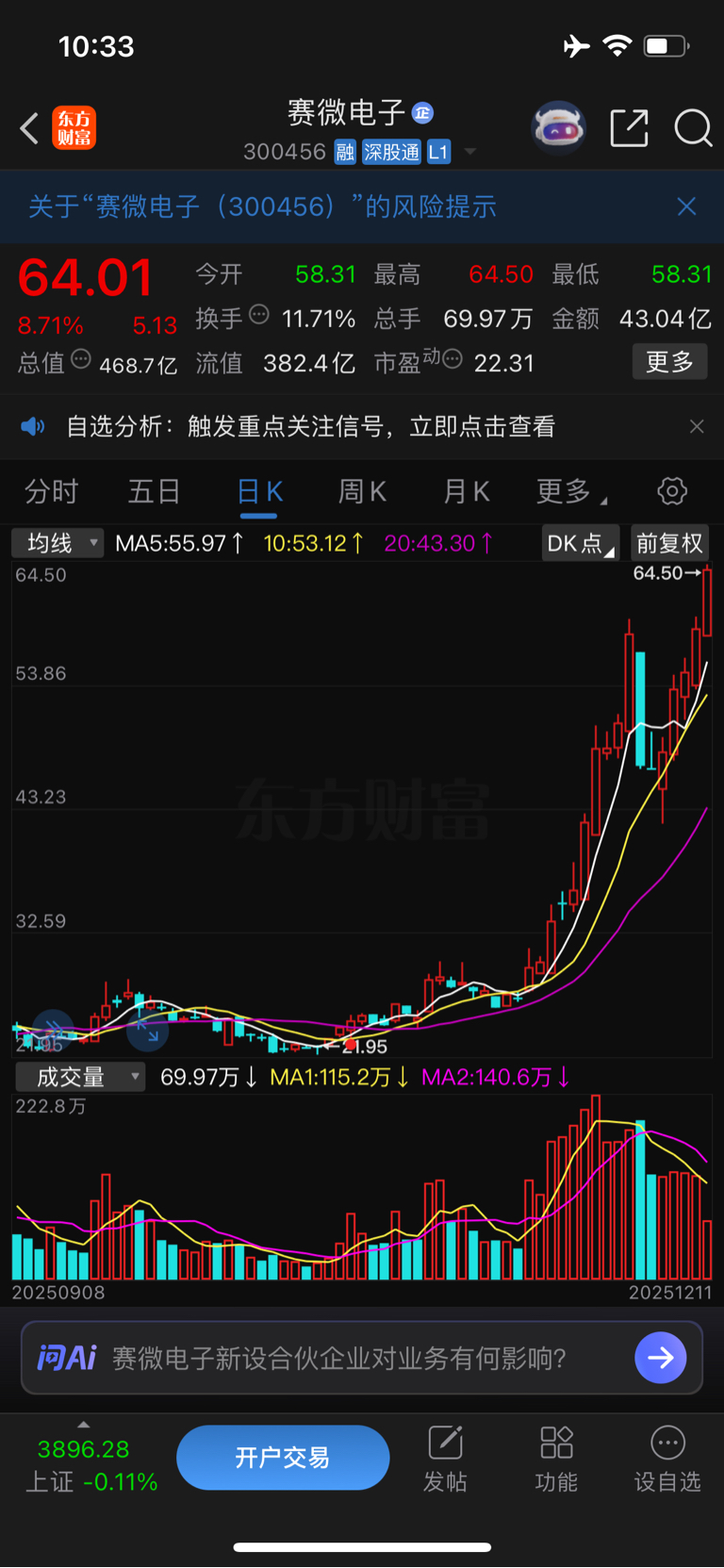The height and width of the screenshot is (1568, 724).
Task: Tap the circular double-arrow chart button
Action: click(53, 1030)
